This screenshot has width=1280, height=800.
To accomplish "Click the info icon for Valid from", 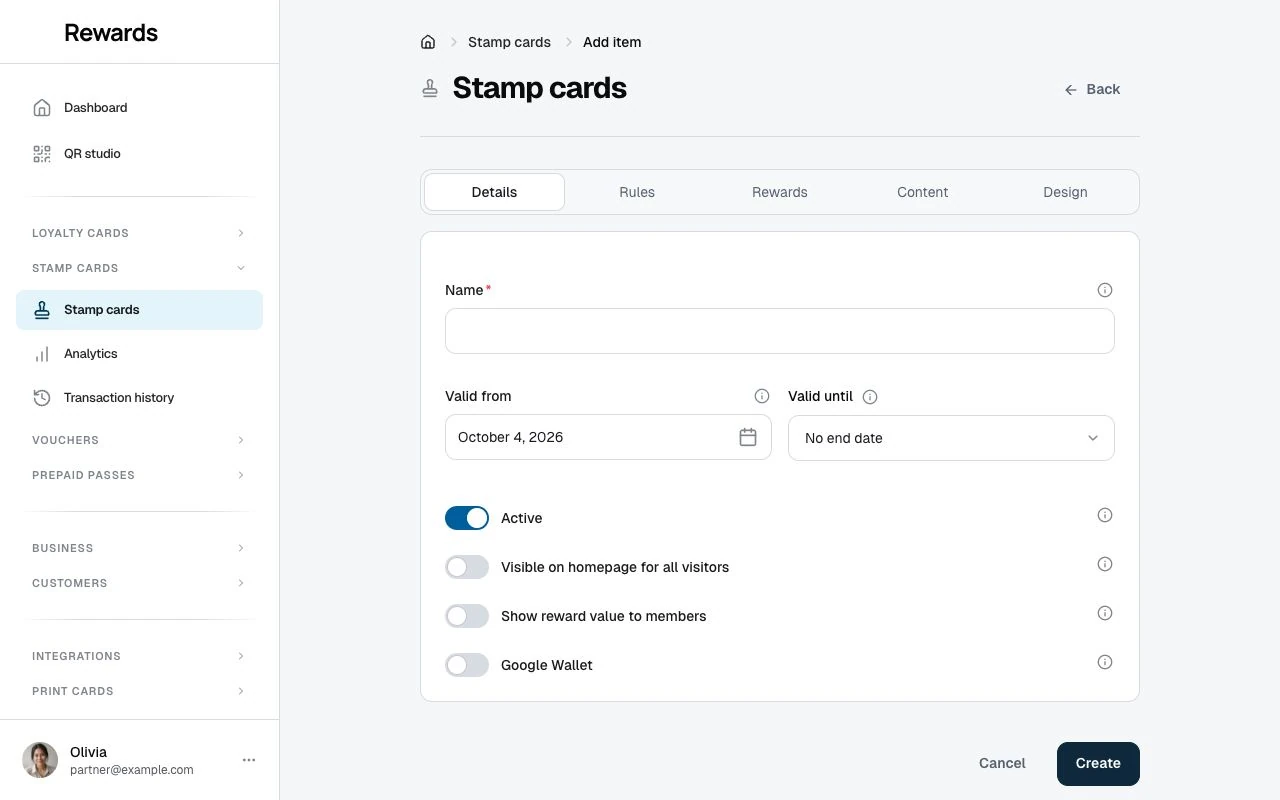I will point(762,396).
